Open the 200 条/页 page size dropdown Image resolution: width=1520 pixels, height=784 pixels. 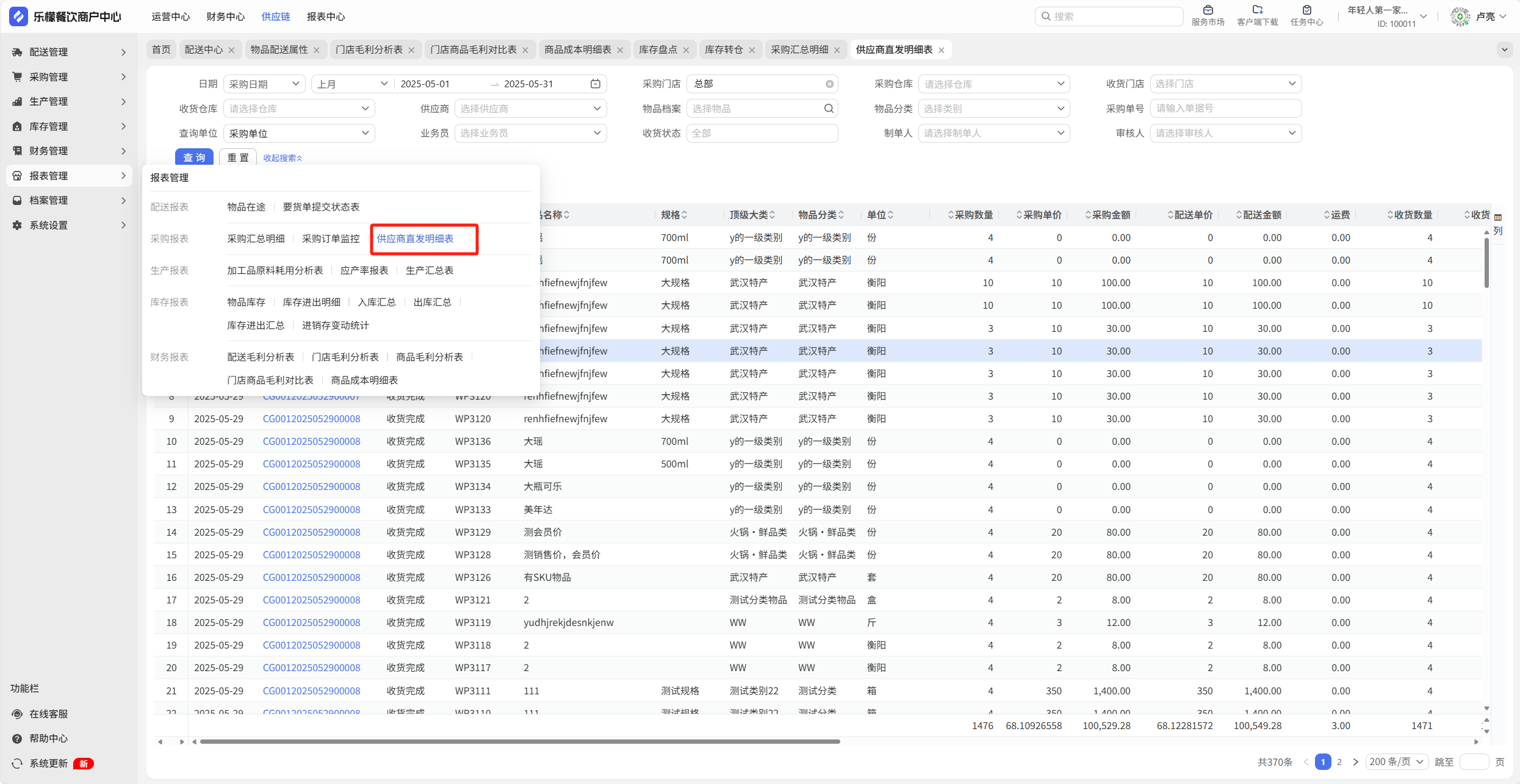coord(1396,761)
